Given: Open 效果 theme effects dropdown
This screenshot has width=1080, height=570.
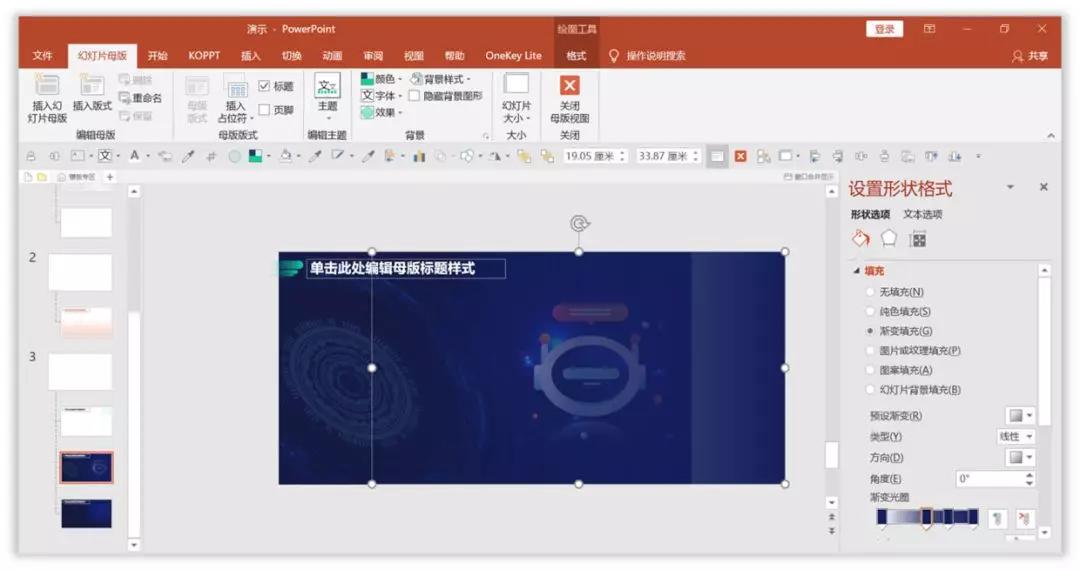Looking at the screenshot, I should click(x=381, y=112).
